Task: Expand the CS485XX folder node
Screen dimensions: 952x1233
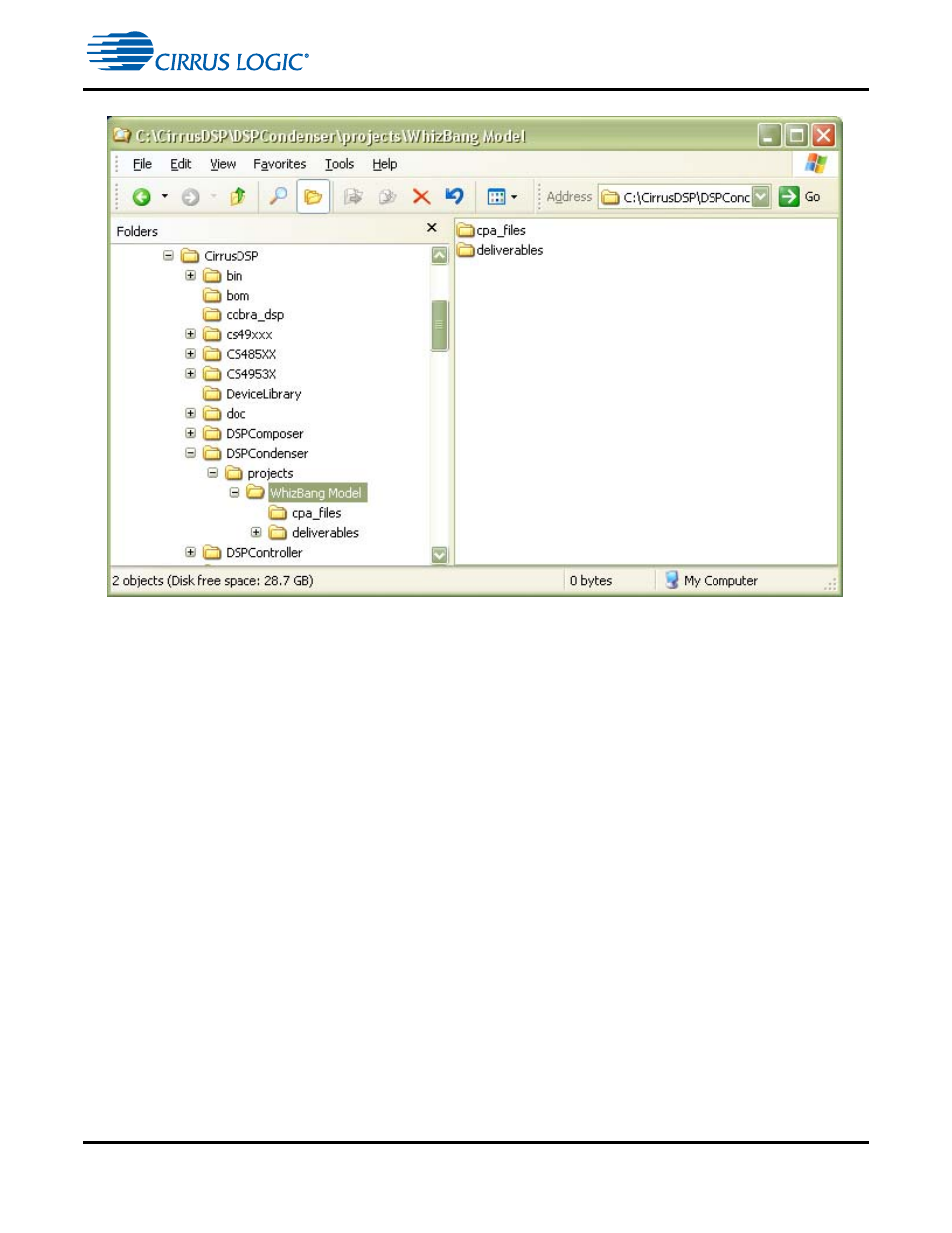Action: click(190, 354)
